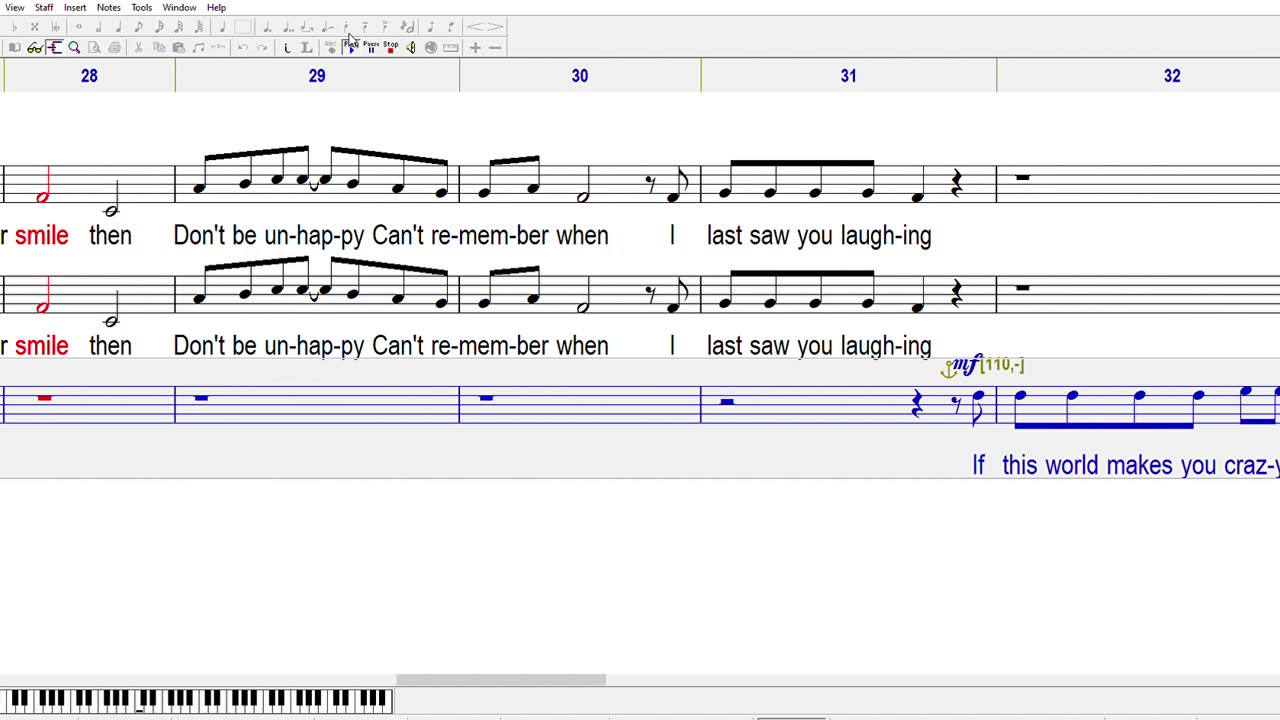Viewport: 1280px width, 720px height.
Task: Click measure number 29 in ruler
Action: [317, 76]
